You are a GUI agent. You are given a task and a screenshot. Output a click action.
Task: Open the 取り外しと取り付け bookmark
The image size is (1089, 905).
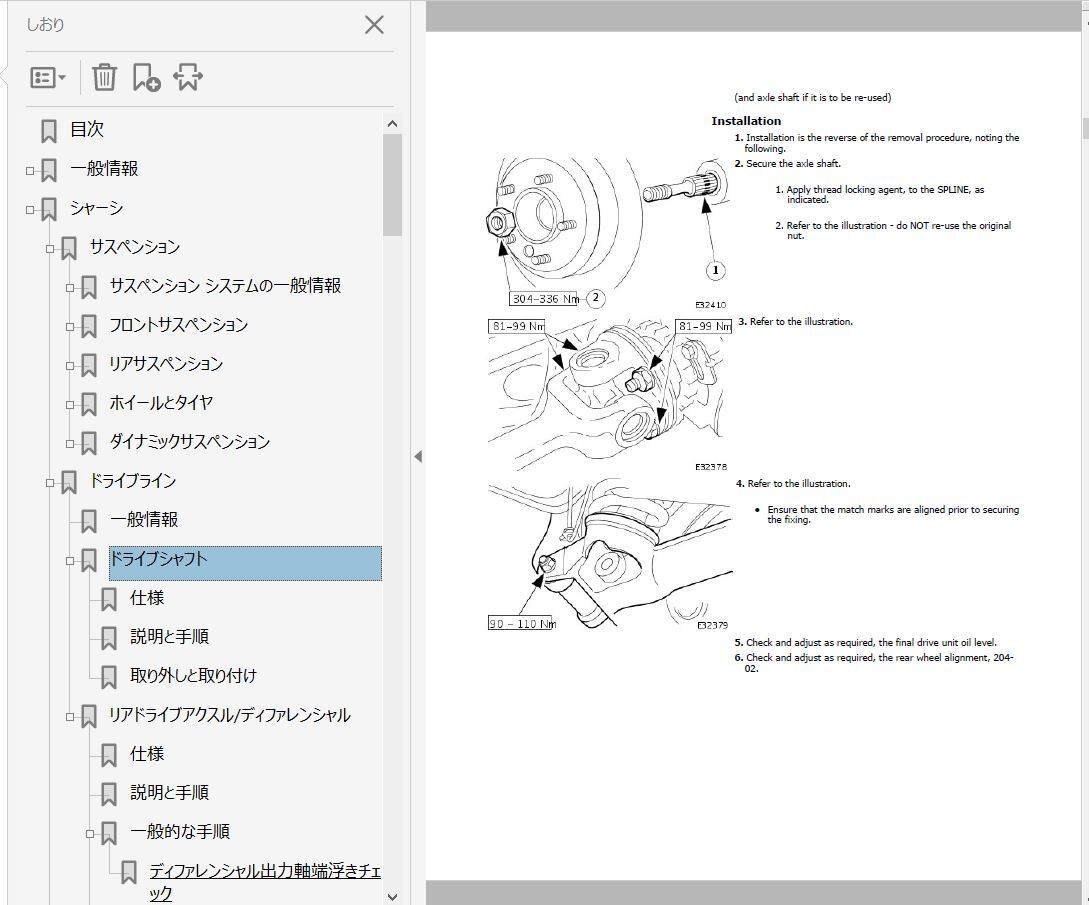tap(194, 675)
